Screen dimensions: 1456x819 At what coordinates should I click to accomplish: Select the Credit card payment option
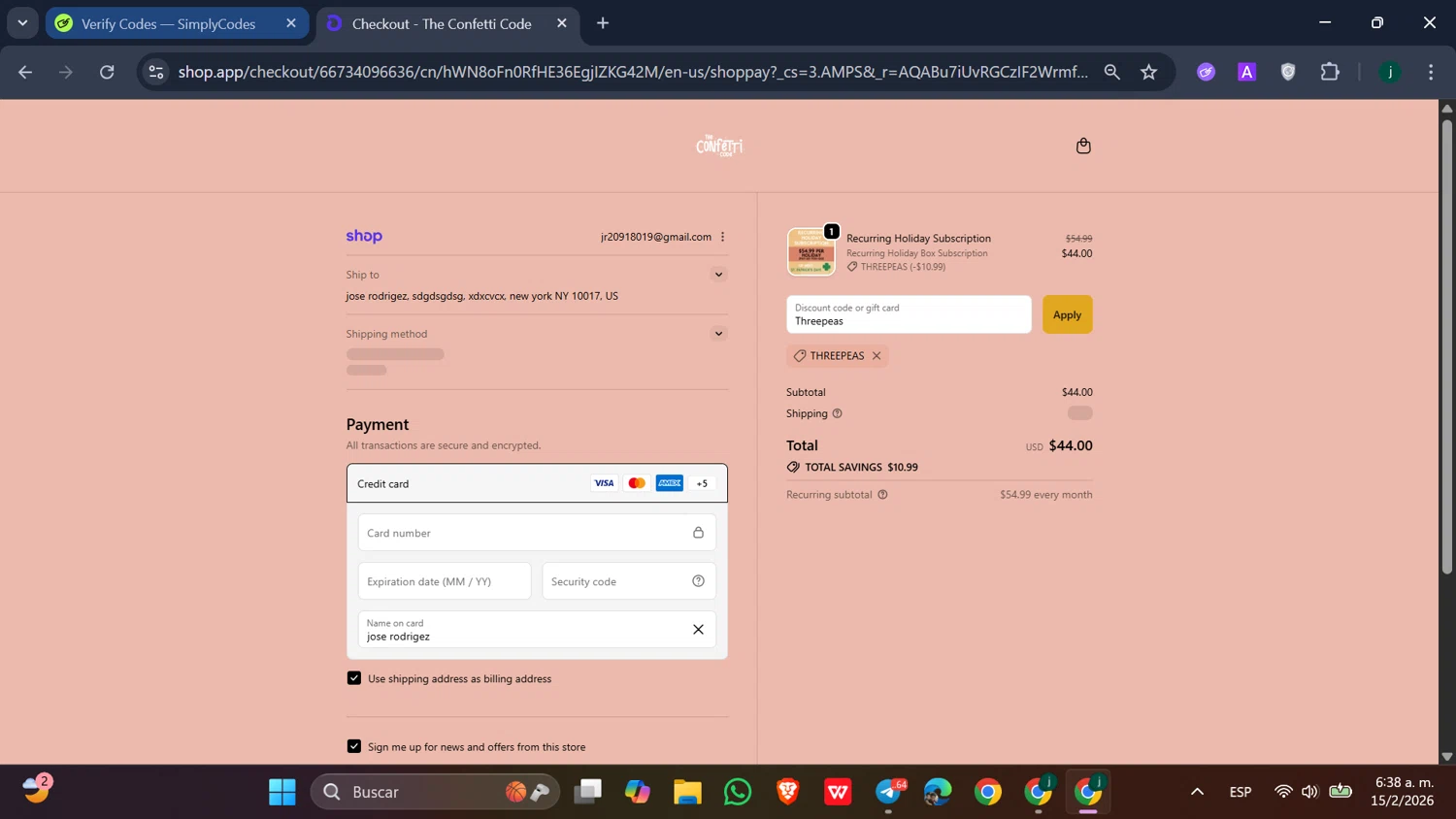pos(537,483)
